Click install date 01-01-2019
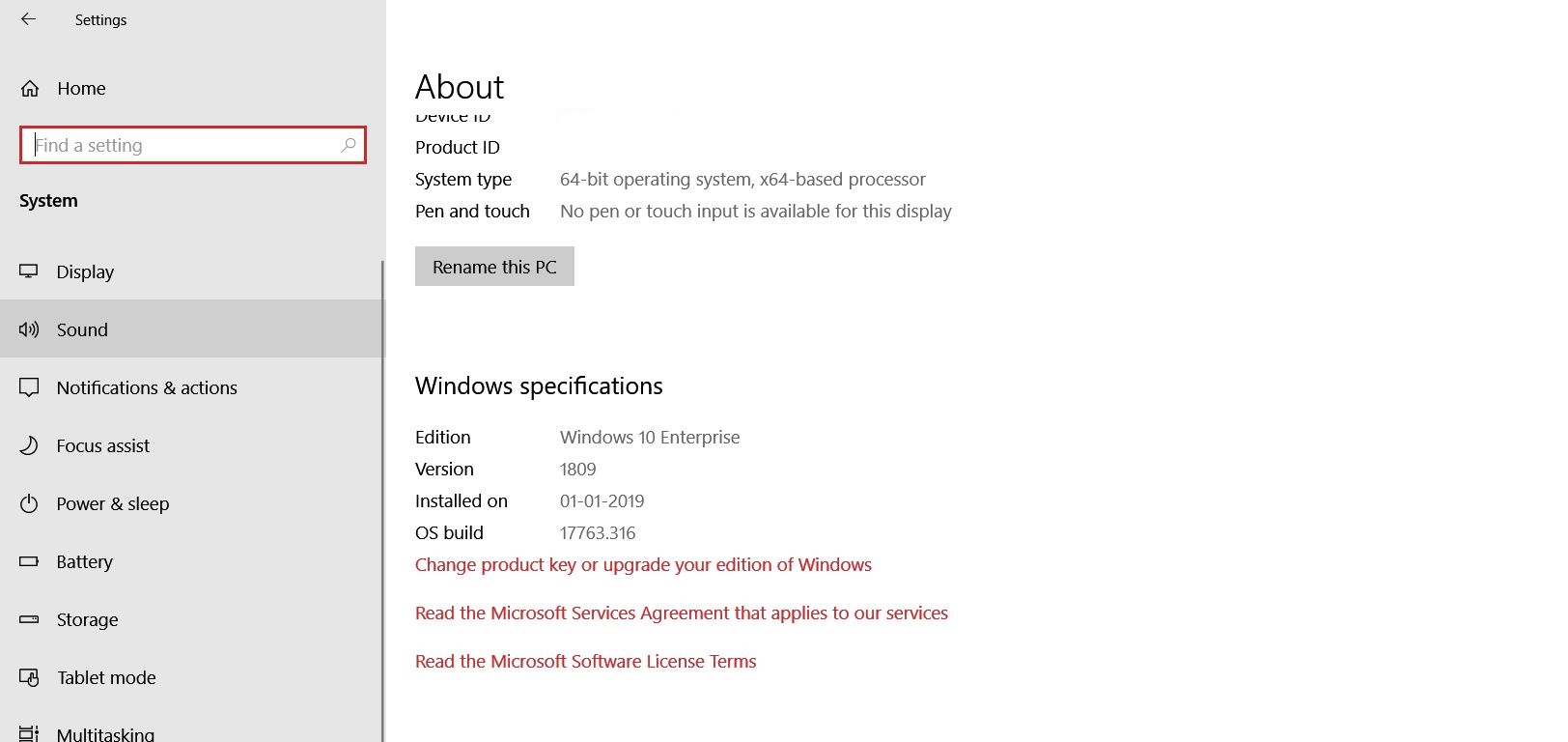The height and width of the screenshot is (742, 1568). pyautogui.click(x=602, y=501)
